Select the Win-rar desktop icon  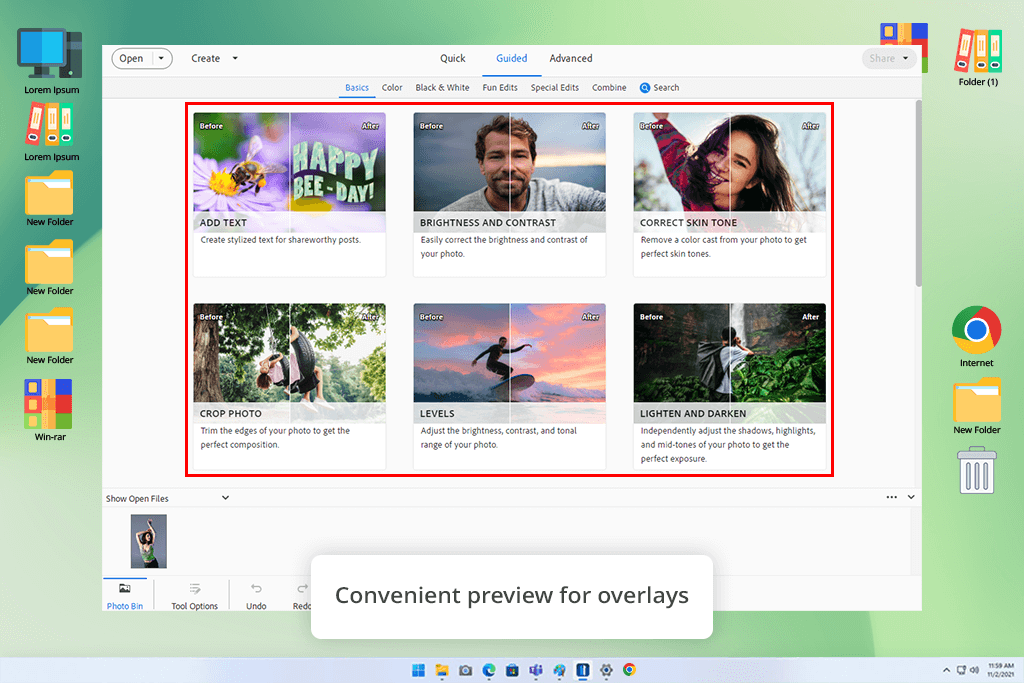click(x=49, y=410)
